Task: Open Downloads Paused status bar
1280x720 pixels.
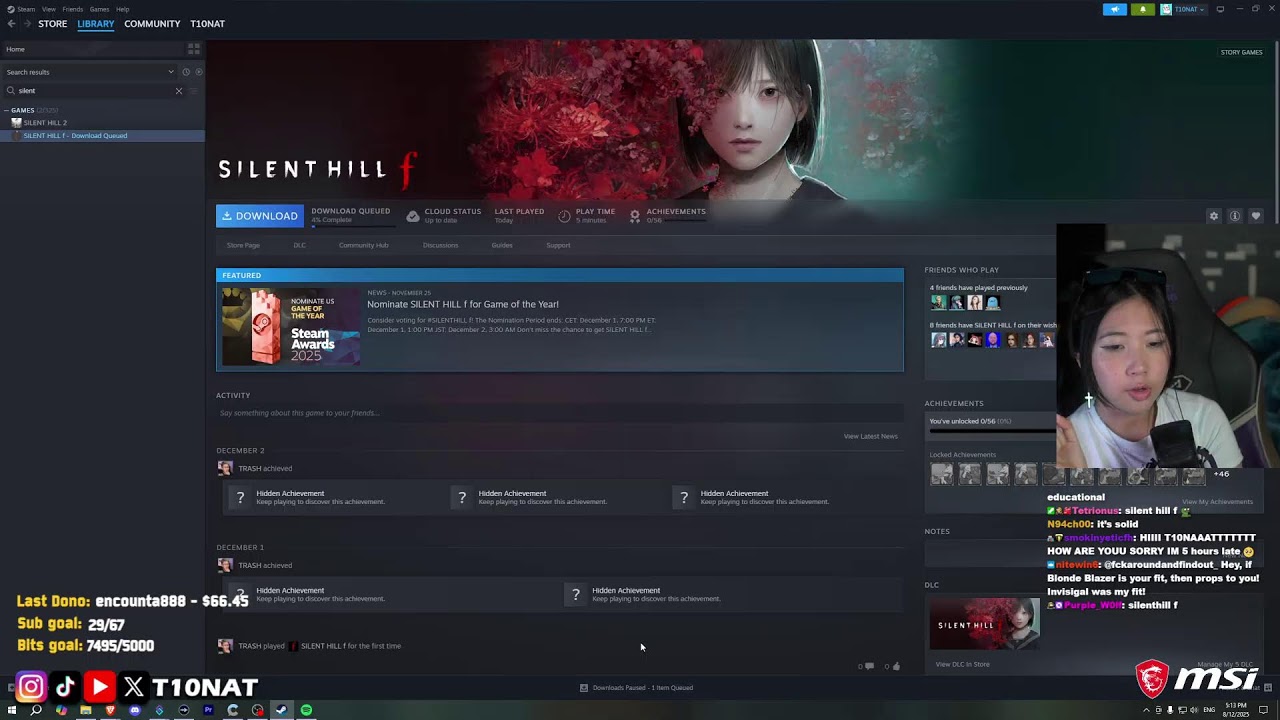Action: pyautogui.click(x=637, y=688)
